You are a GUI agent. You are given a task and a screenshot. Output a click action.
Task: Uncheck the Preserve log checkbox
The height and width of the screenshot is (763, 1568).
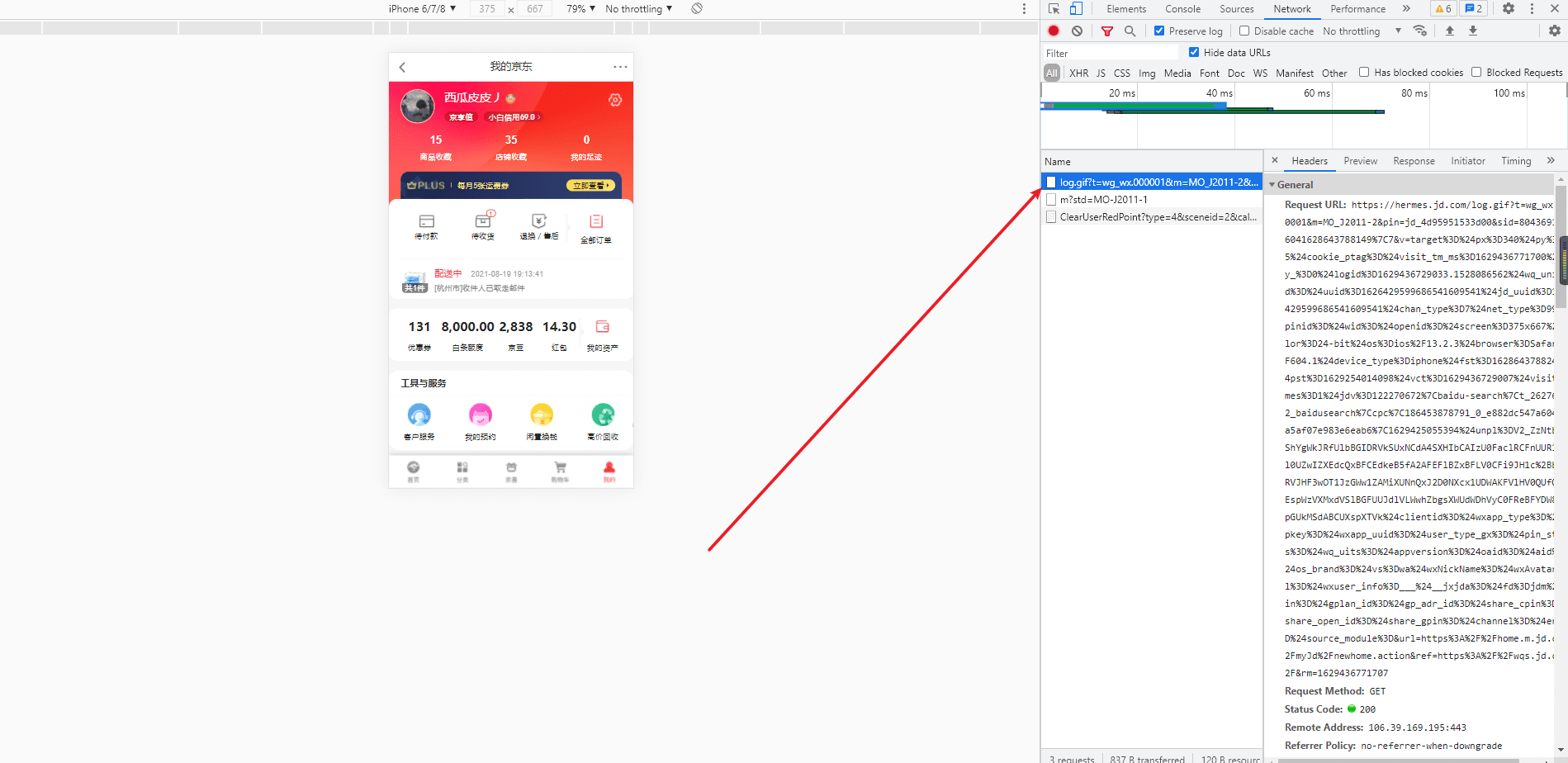tap(1159, 31)
